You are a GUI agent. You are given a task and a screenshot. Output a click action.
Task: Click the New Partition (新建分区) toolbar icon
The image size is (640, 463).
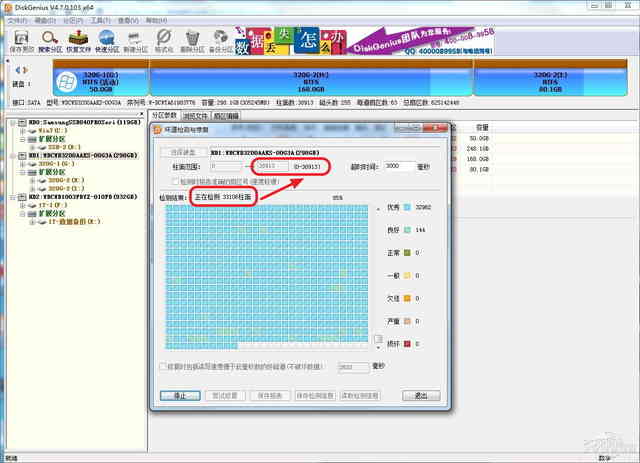click(x=135, y=38)
